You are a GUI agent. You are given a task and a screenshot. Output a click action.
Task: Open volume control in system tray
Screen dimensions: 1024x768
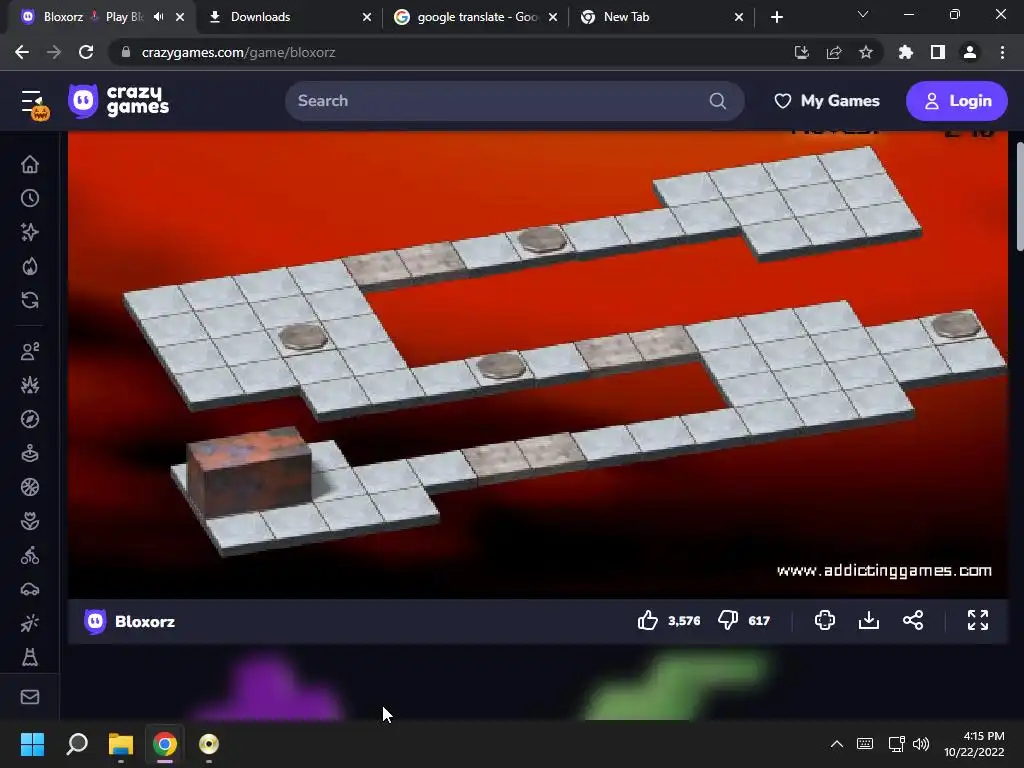tap(921, 744)
